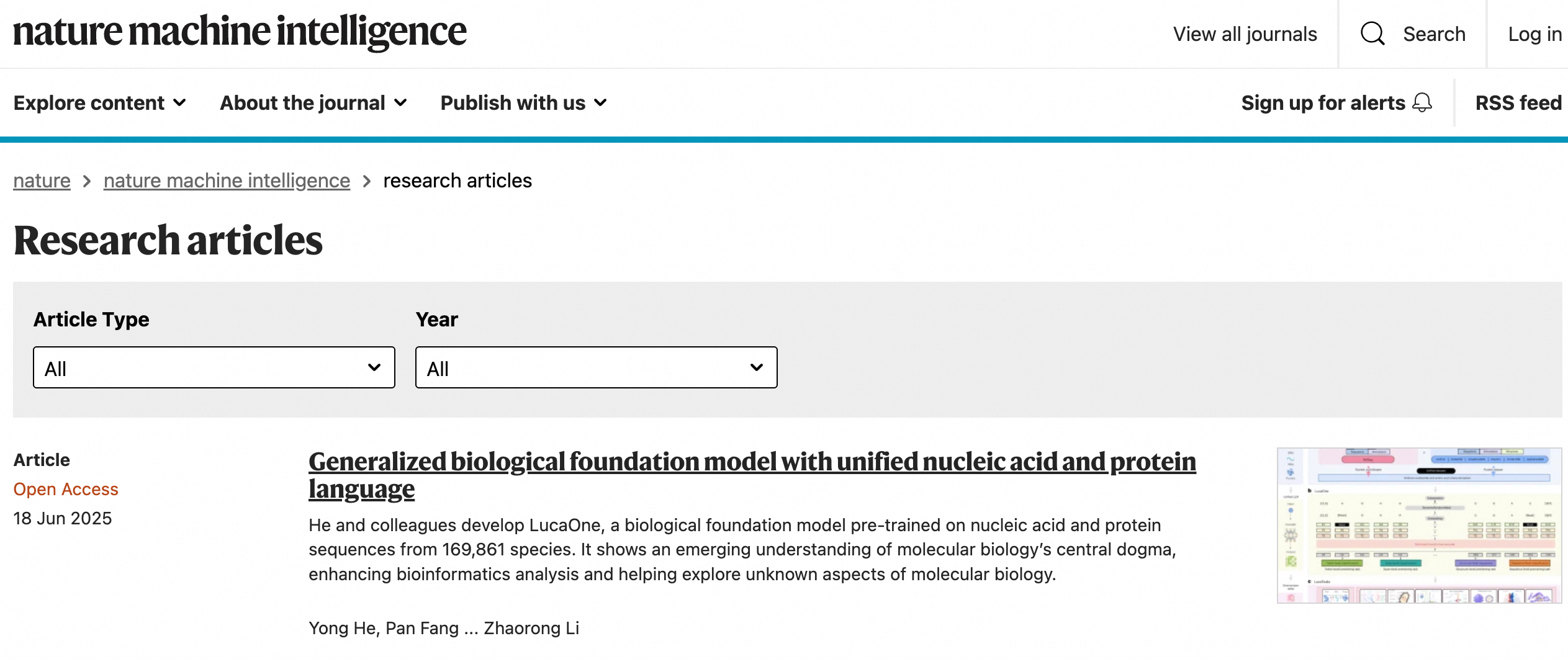This screenshot has width=1568, height=659.
Task: Open nature machine intelligence breadcrumb link
Action: click(x=227, y=181)
